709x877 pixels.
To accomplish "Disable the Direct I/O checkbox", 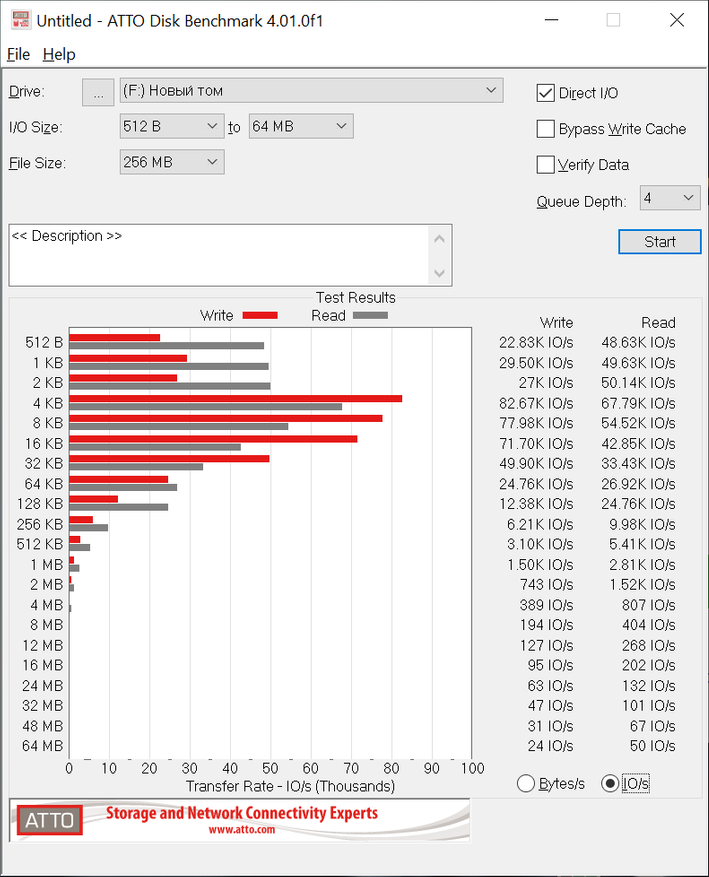I will click(x=546, y=93).
